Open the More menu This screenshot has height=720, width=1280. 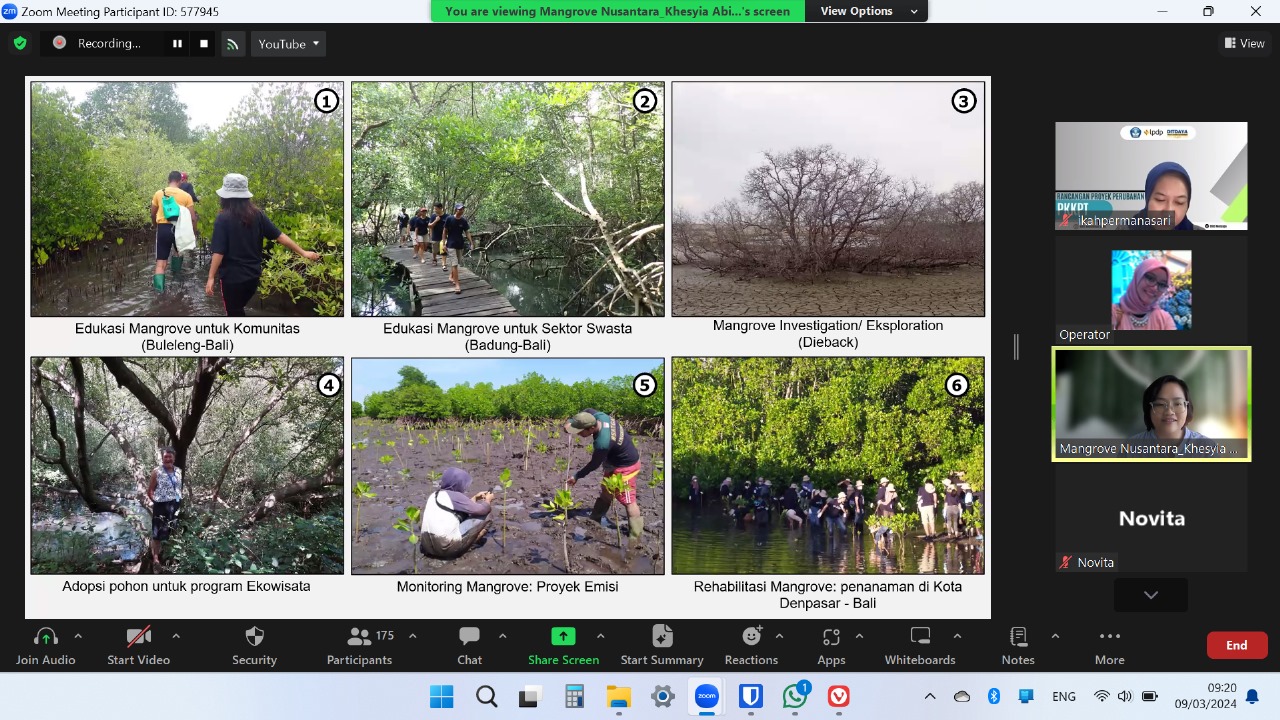point(1109,645)
